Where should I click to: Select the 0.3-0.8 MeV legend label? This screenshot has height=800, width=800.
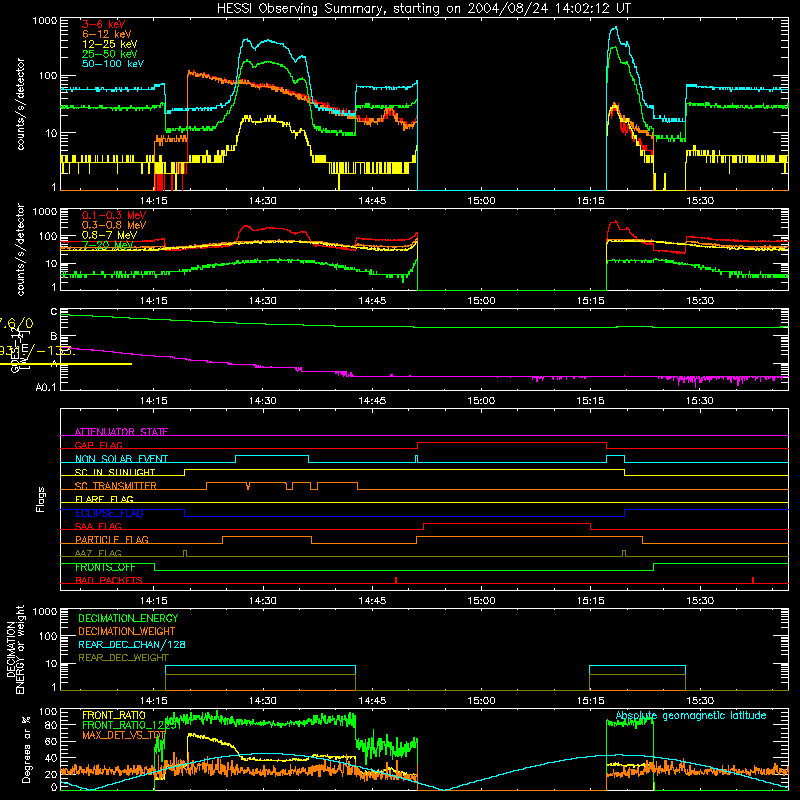[x=114, y=225]
